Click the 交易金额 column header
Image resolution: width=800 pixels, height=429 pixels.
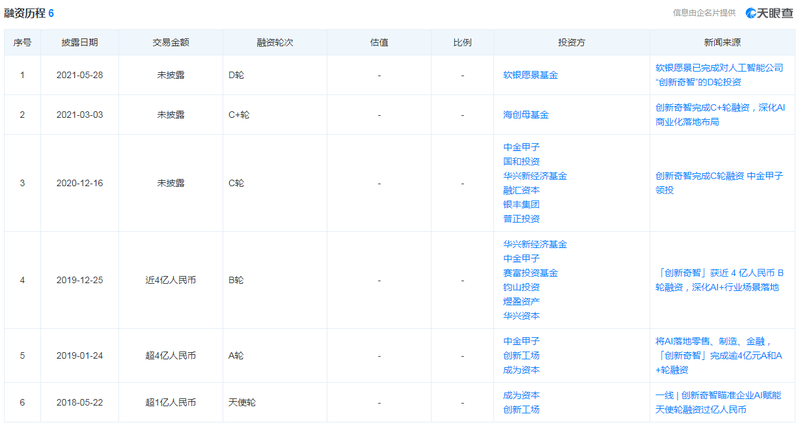[170, 42]
